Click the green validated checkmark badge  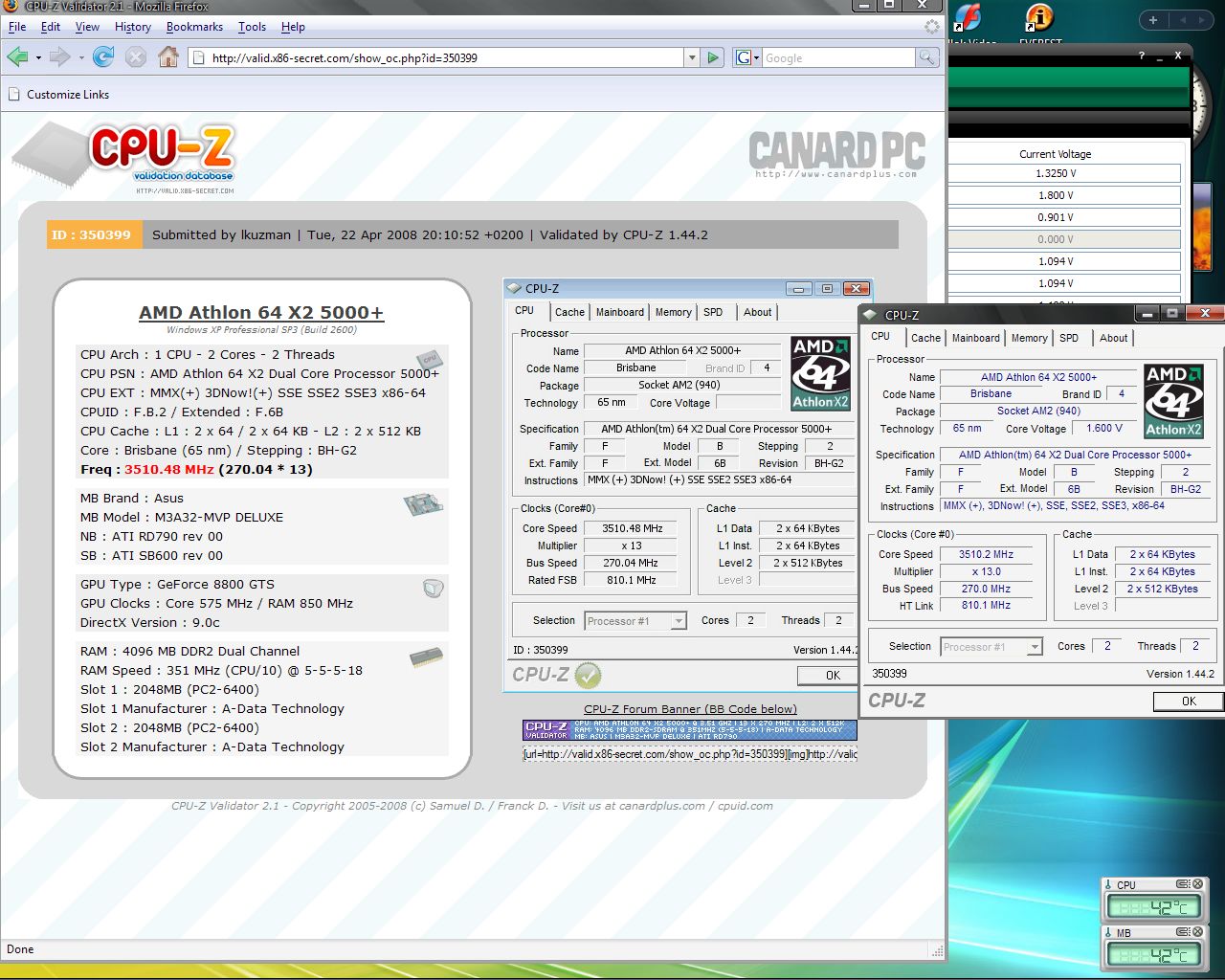pos(588,675)
